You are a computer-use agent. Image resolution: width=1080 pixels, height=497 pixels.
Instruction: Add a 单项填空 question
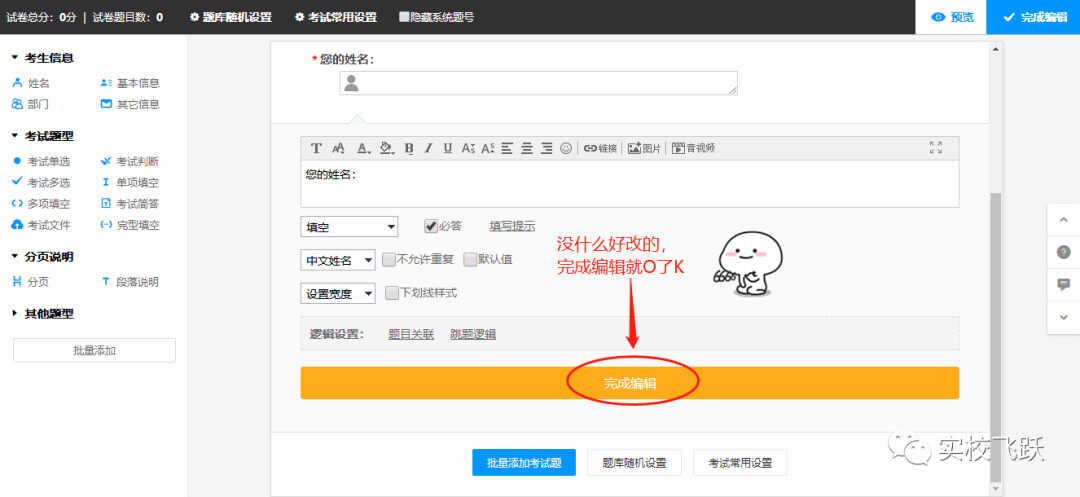pos(130,183)
